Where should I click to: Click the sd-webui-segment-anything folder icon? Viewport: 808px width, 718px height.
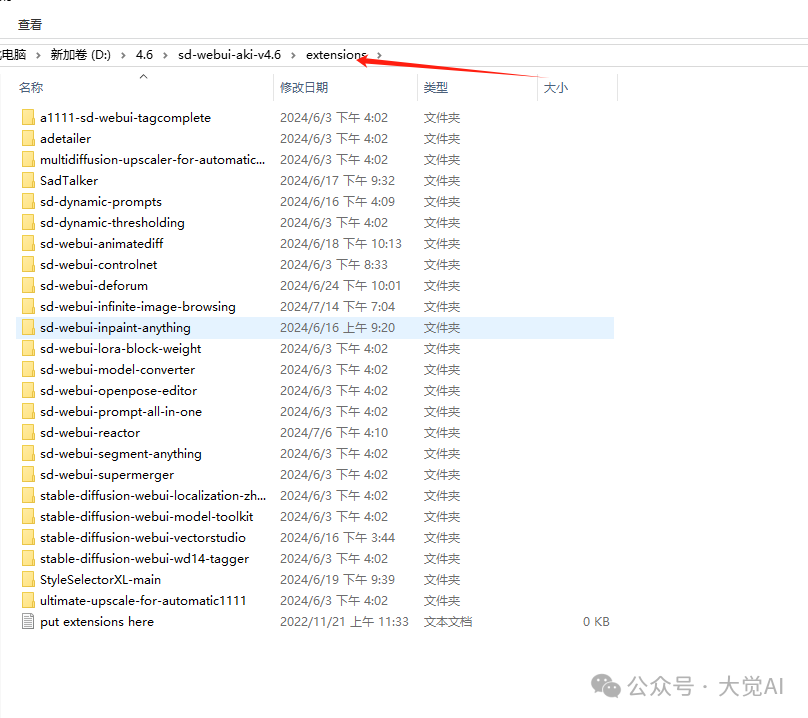click(x=28, y=454)
